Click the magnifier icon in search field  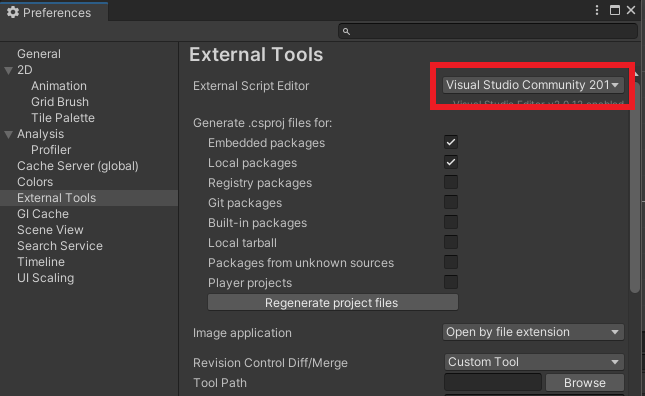coord(346,31)
